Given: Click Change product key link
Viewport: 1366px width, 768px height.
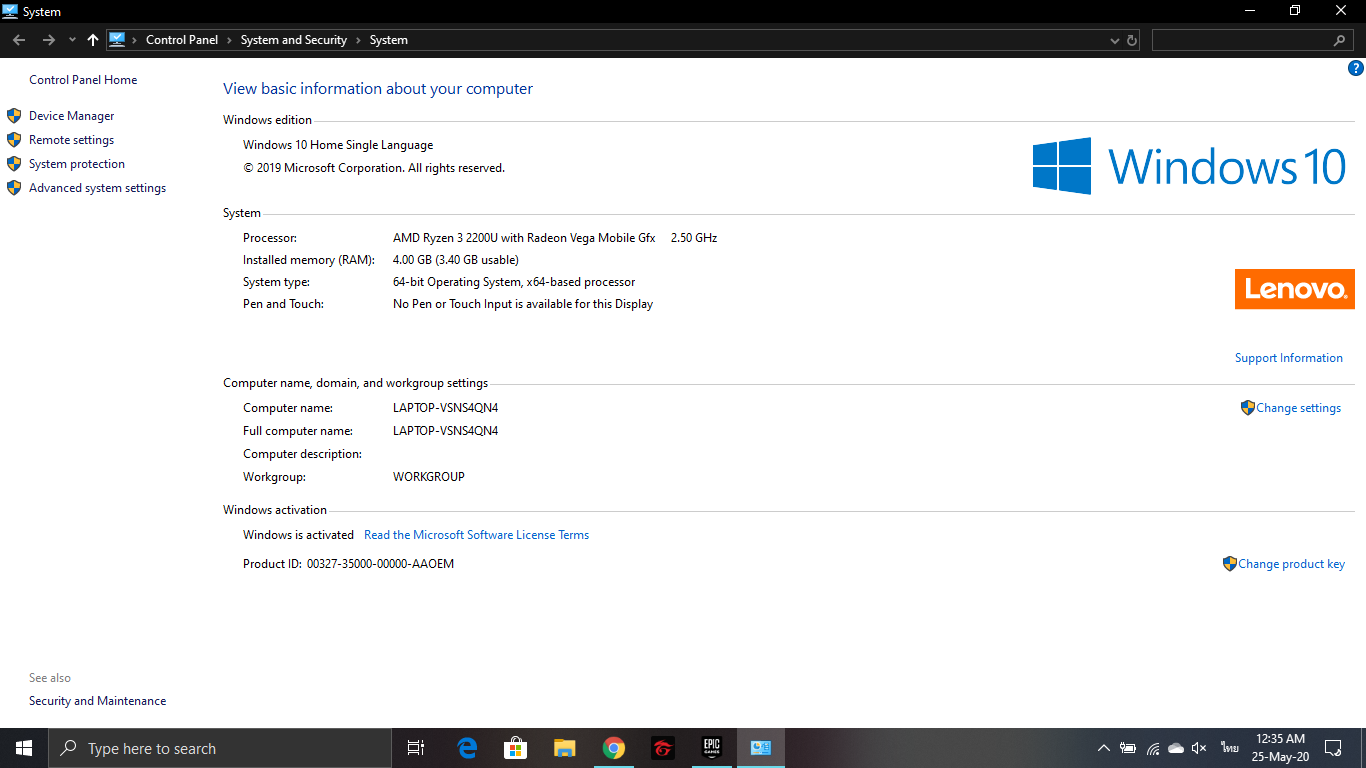Looking at the screenshot, I should point(1292,564).
